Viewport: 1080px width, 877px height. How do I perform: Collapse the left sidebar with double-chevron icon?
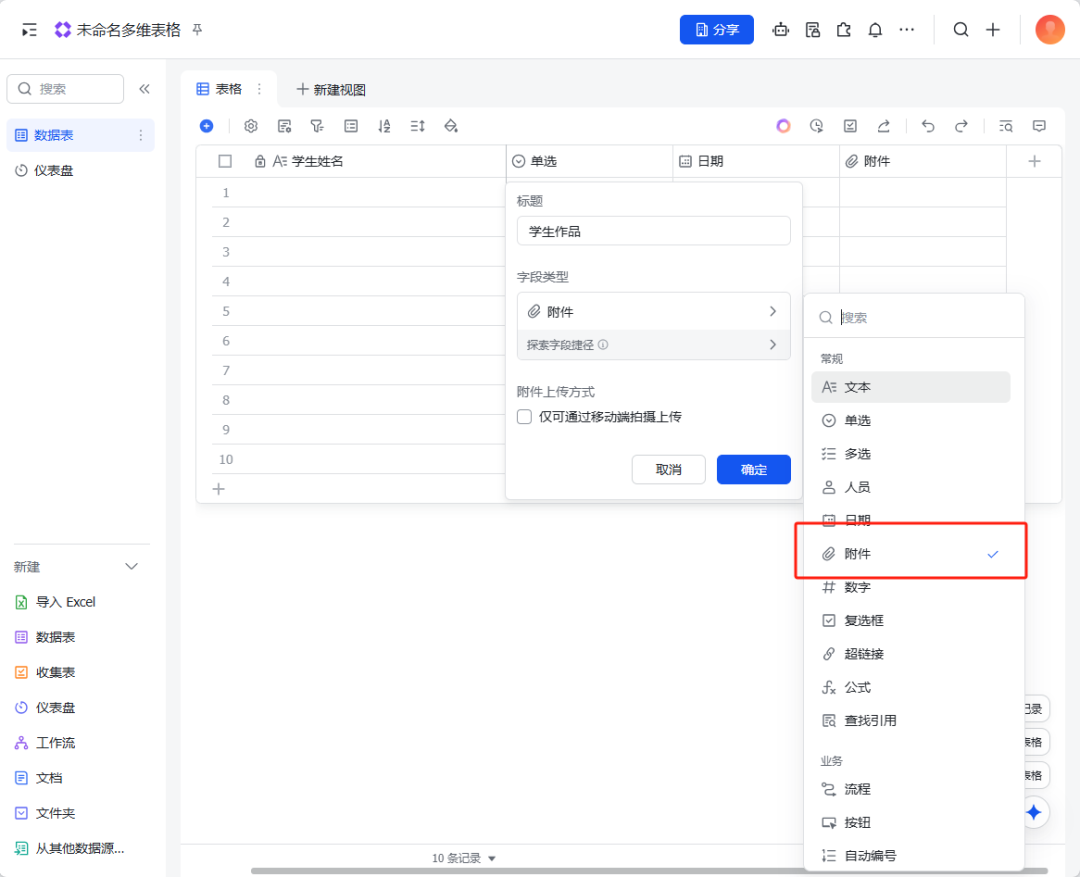pos(144,89)
